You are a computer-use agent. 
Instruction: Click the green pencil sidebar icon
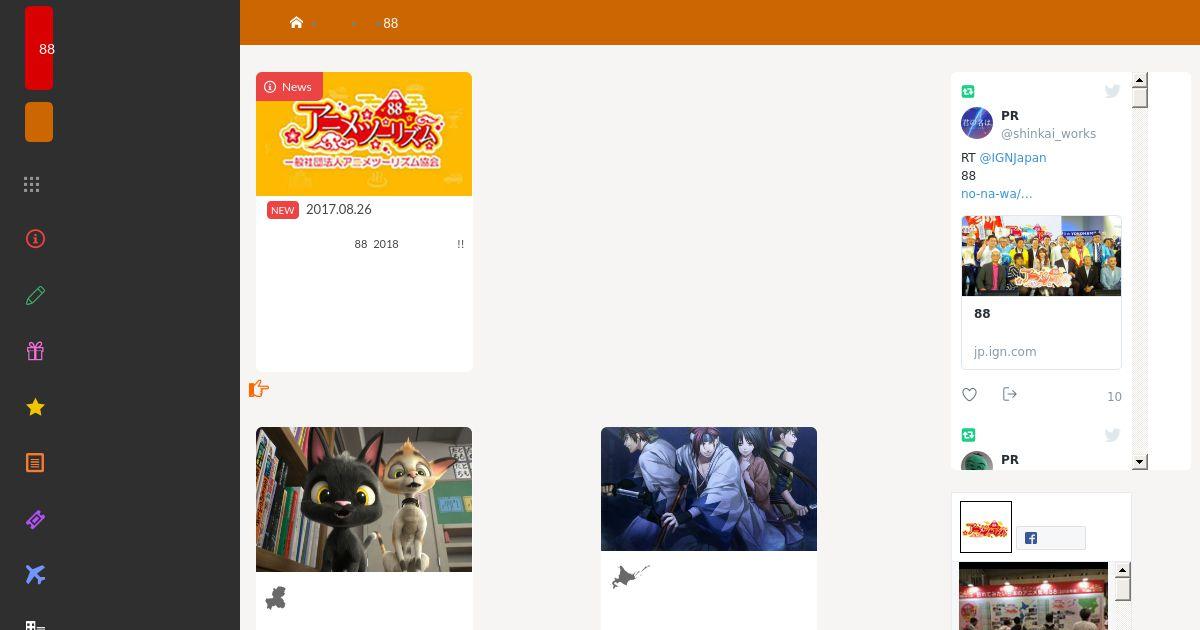click(x=35, y=295)
